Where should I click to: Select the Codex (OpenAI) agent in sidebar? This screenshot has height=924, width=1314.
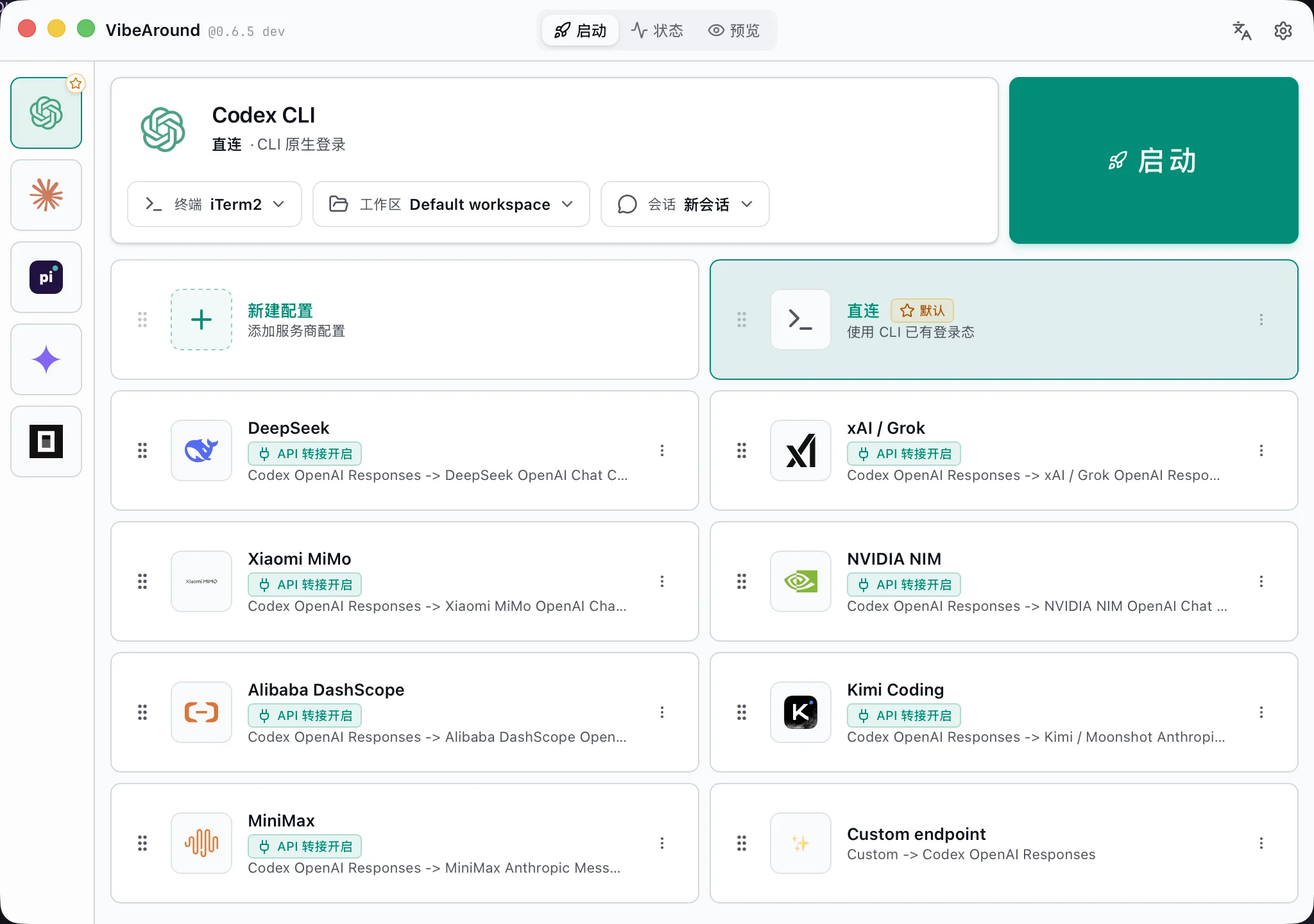(46, 113)
